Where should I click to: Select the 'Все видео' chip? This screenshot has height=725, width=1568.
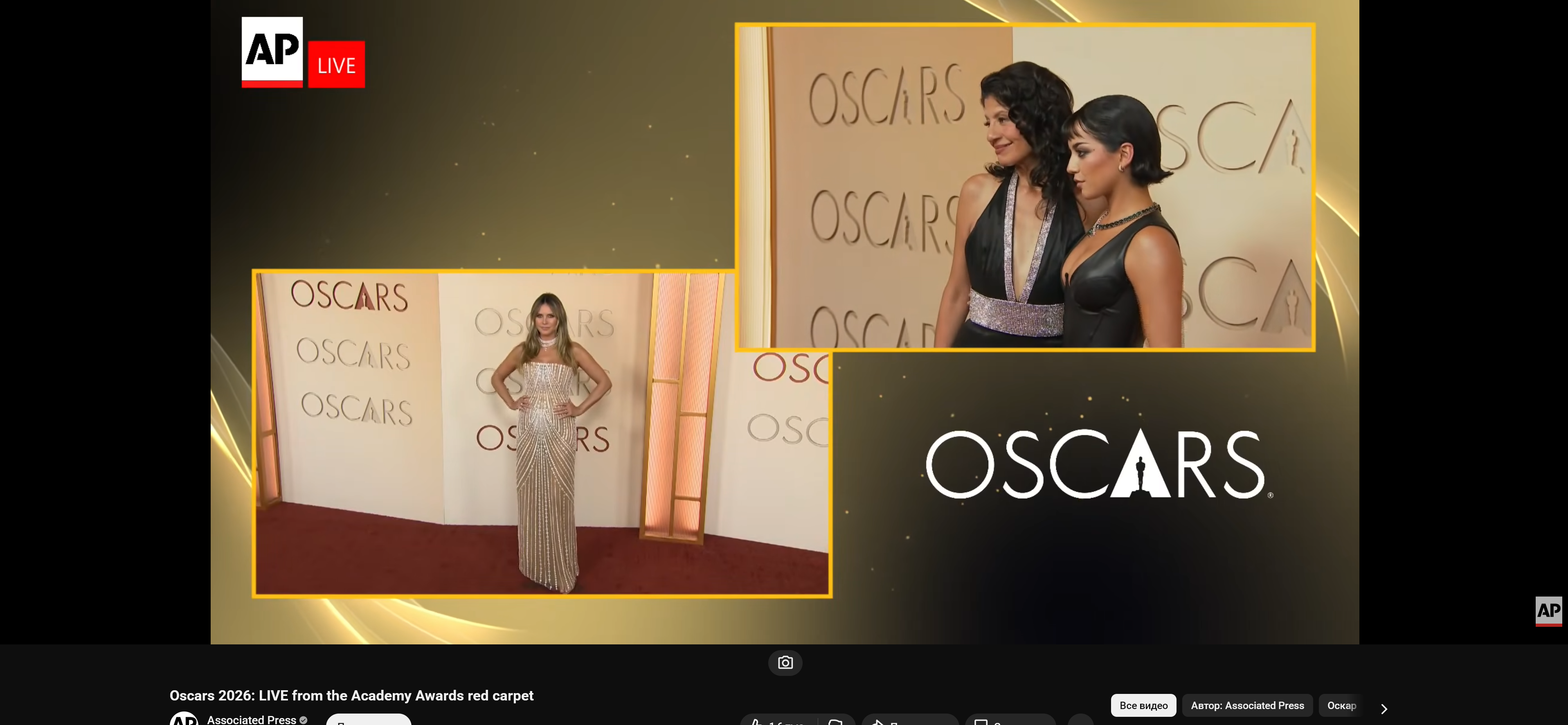click(1143, 705)
